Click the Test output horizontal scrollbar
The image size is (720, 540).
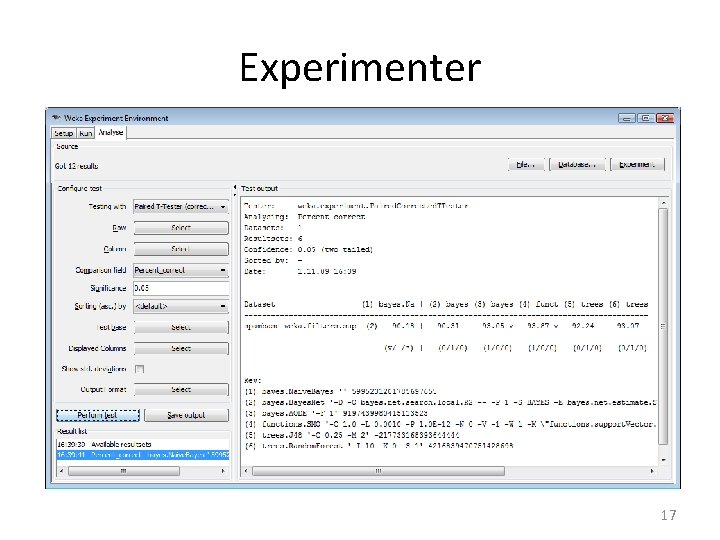click(378, 471)
